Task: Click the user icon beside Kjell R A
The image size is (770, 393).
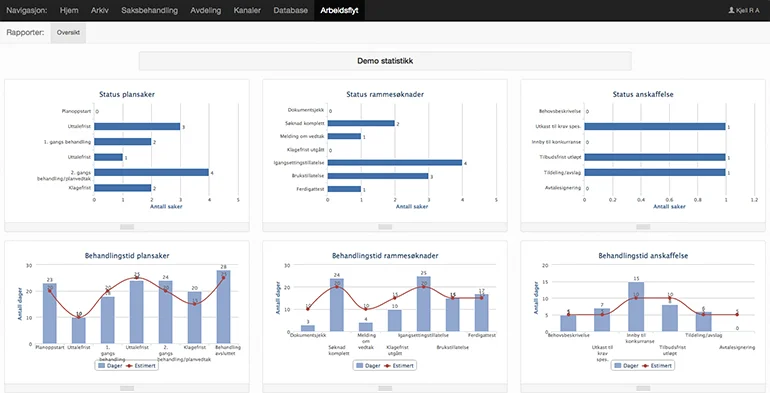Action: coord(731,10)
